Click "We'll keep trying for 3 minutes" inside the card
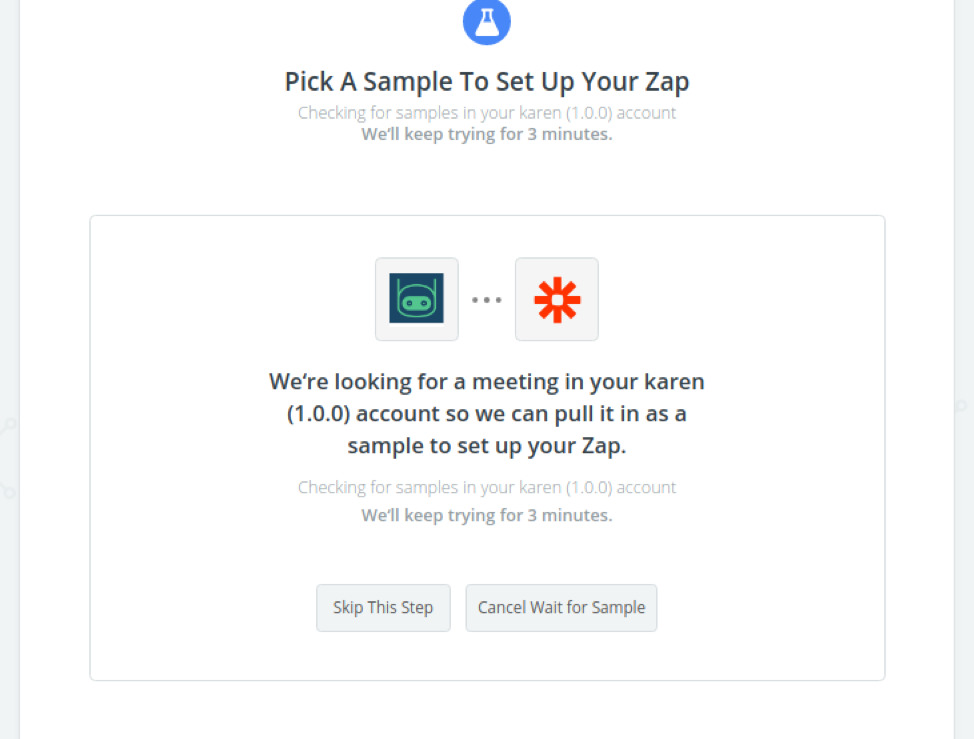Viewport: 974px width, 739px height. click(487, 515)
